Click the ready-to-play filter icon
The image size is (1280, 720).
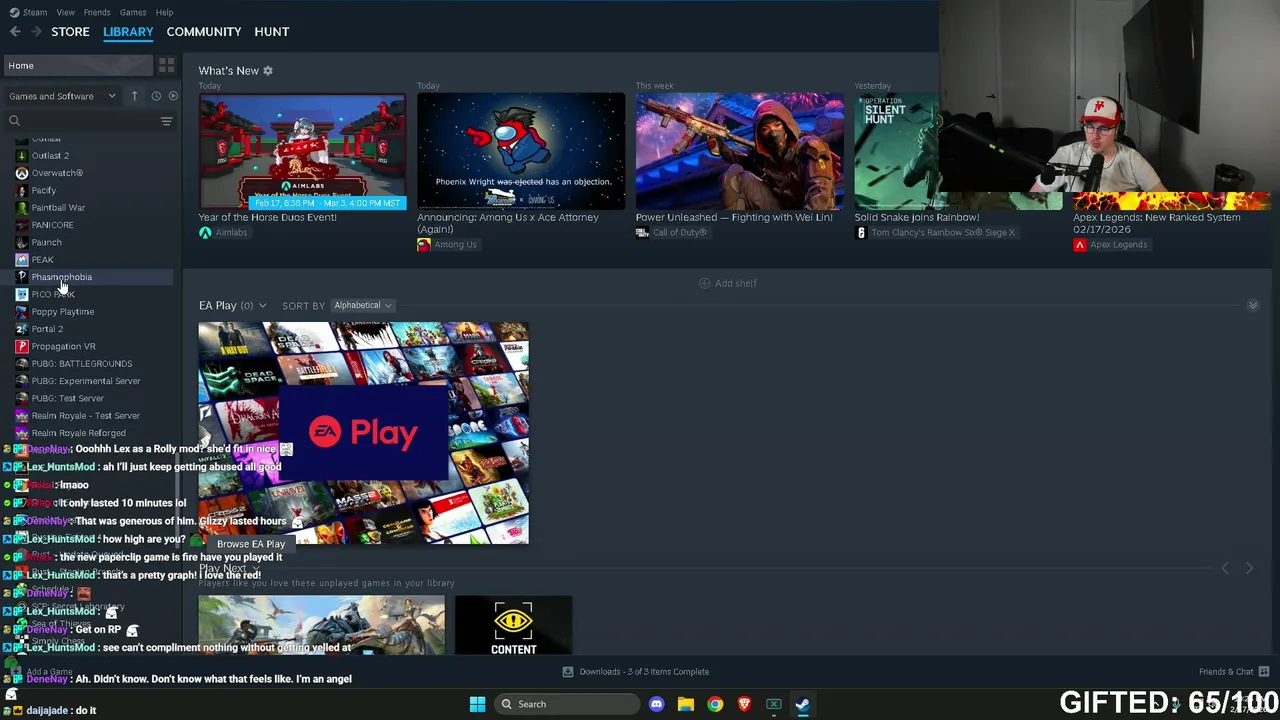point(173,96)
